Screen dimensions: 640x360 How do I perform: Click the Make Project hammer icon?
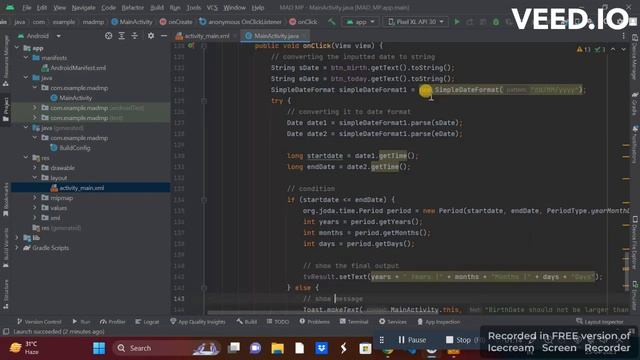click(331, 22)
